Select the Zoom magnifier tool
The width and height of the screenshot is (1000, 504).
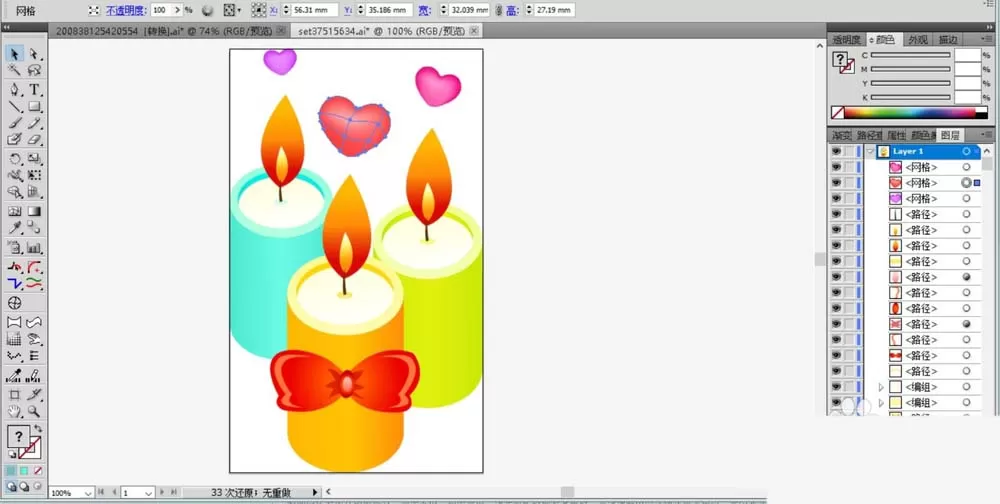34,411
